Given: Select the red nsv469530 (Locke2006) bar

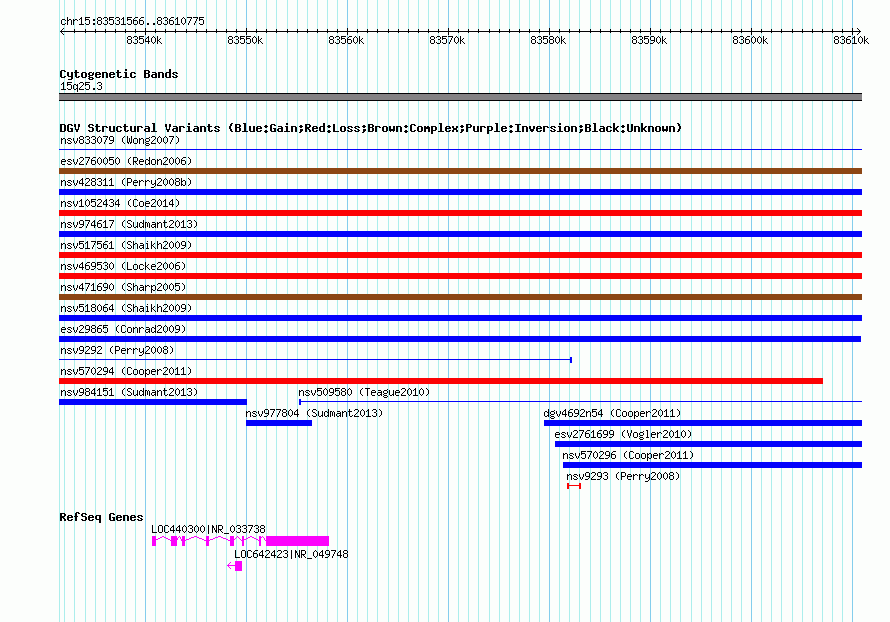Looking at the screenshot, I should (460, 276).
